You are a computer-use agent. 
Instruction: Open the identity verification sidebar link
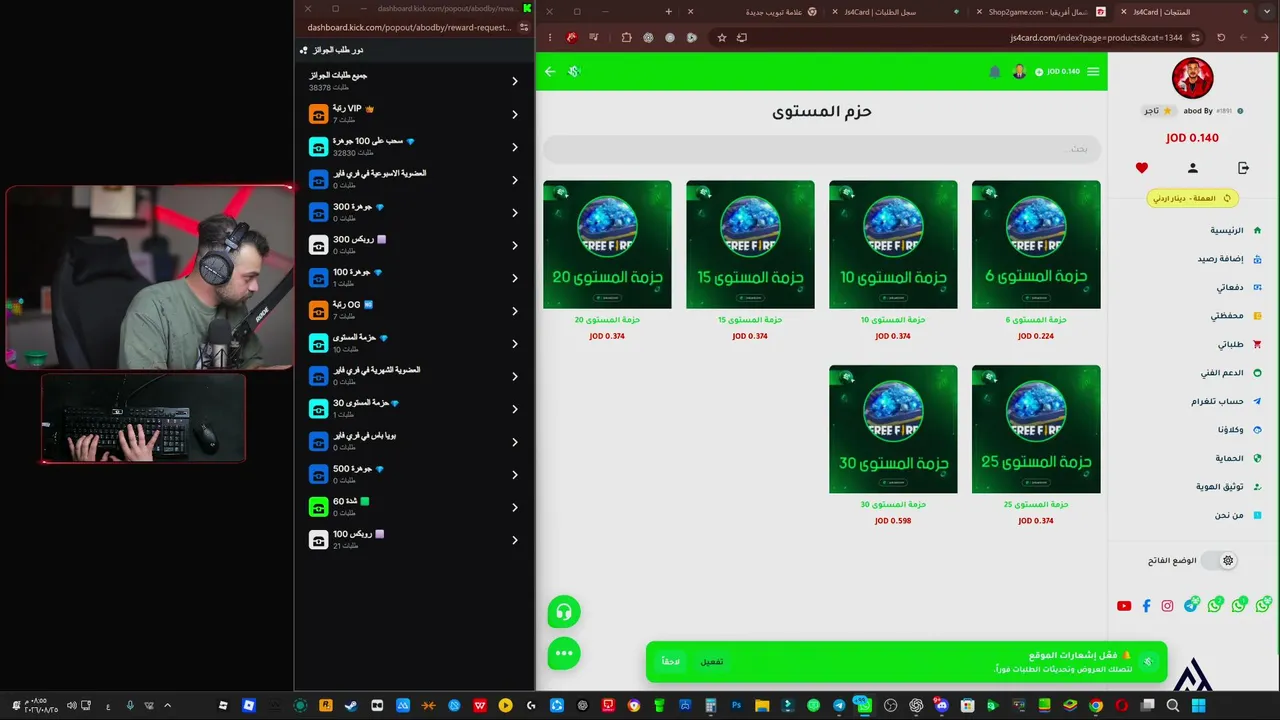(x=1230, y=487)
